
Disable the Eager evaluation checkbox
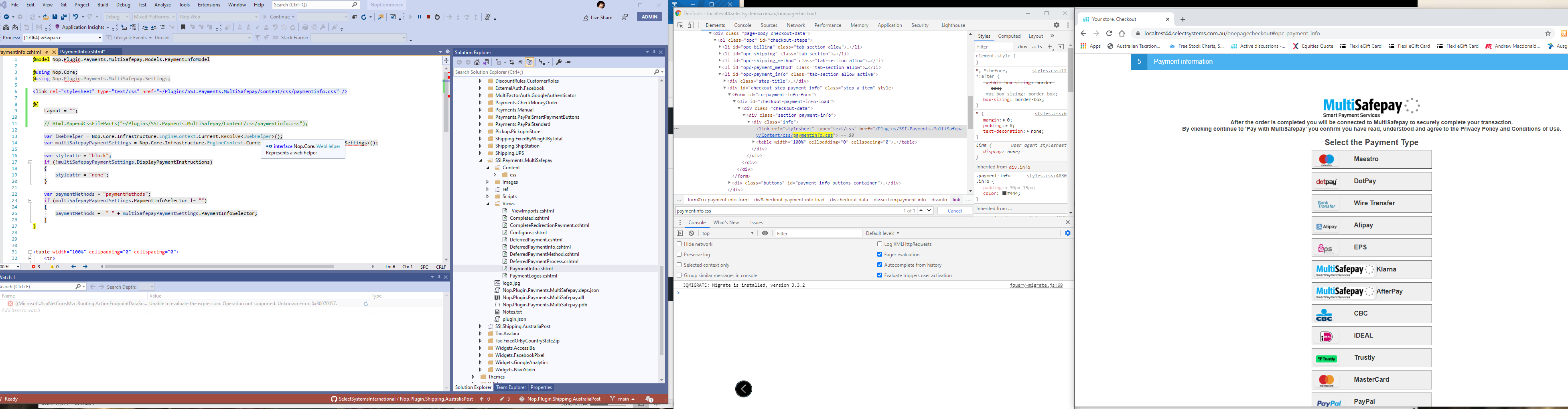pyautogui.click(x=879, y=254)
